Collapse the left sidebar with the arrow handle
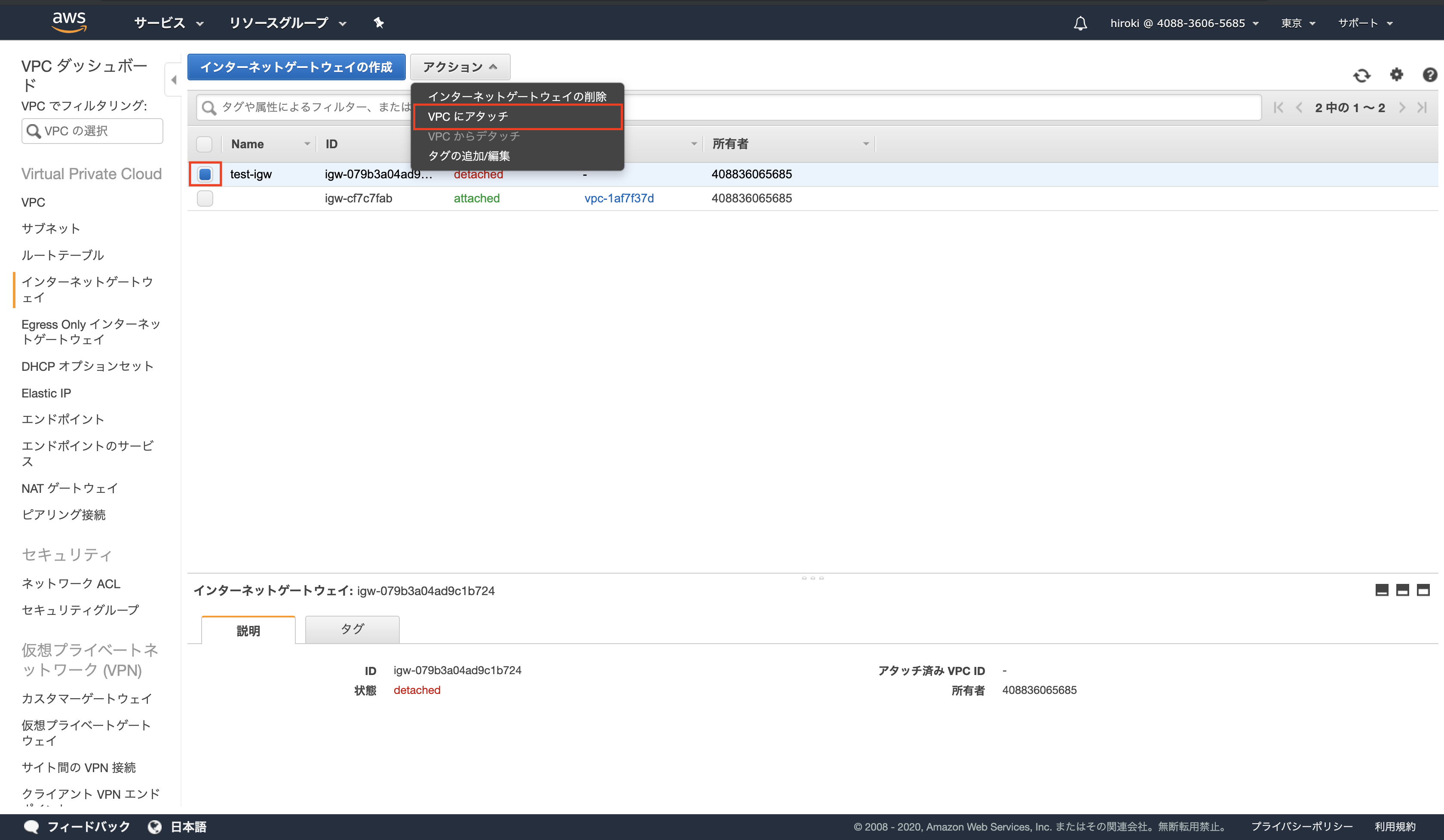This screenshot has height=840, width=1444. pyautogui.click(x=173, y=79)
